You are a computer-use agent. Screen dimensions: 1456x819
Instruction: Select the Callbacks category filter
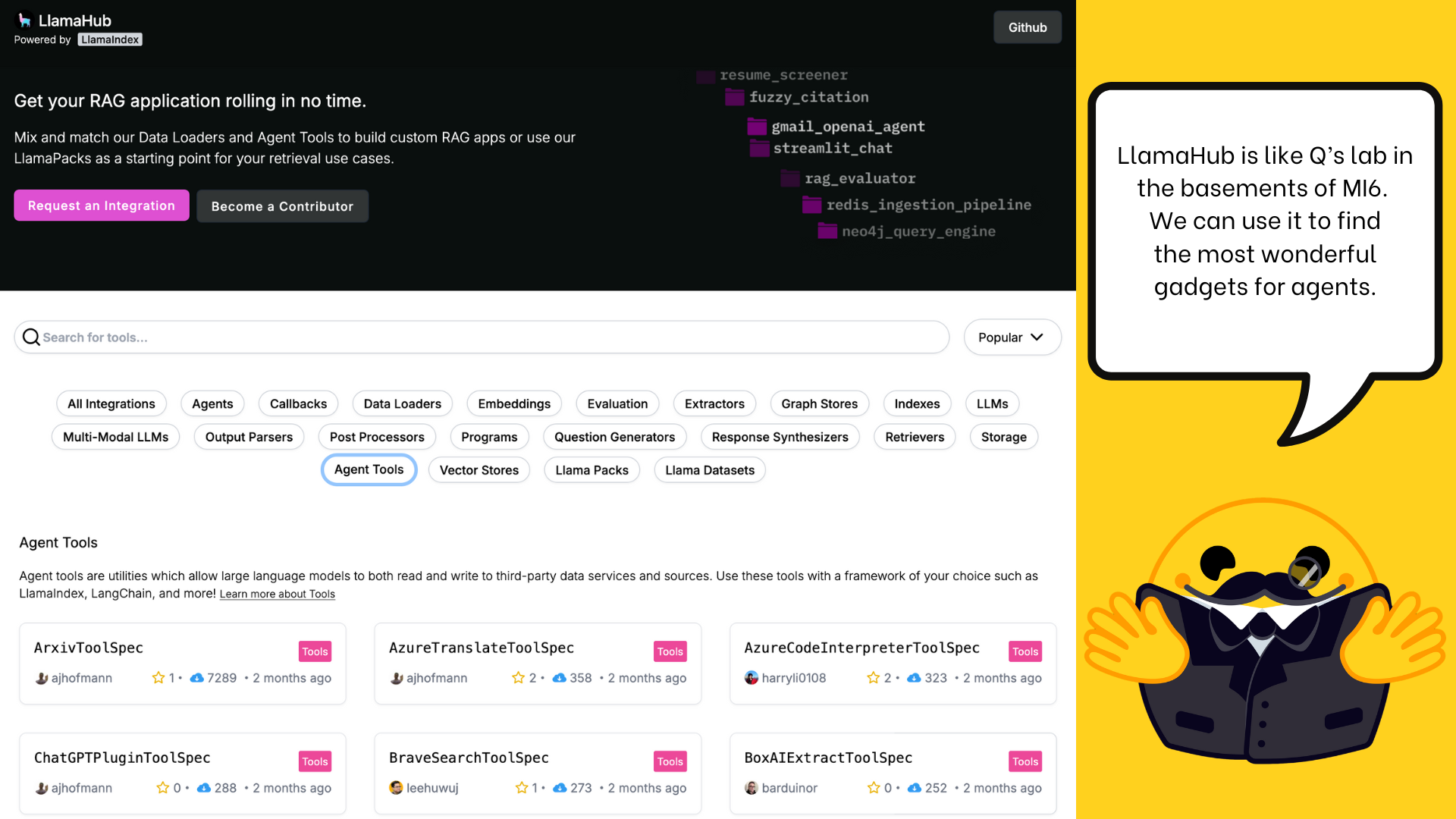point(299,403)
